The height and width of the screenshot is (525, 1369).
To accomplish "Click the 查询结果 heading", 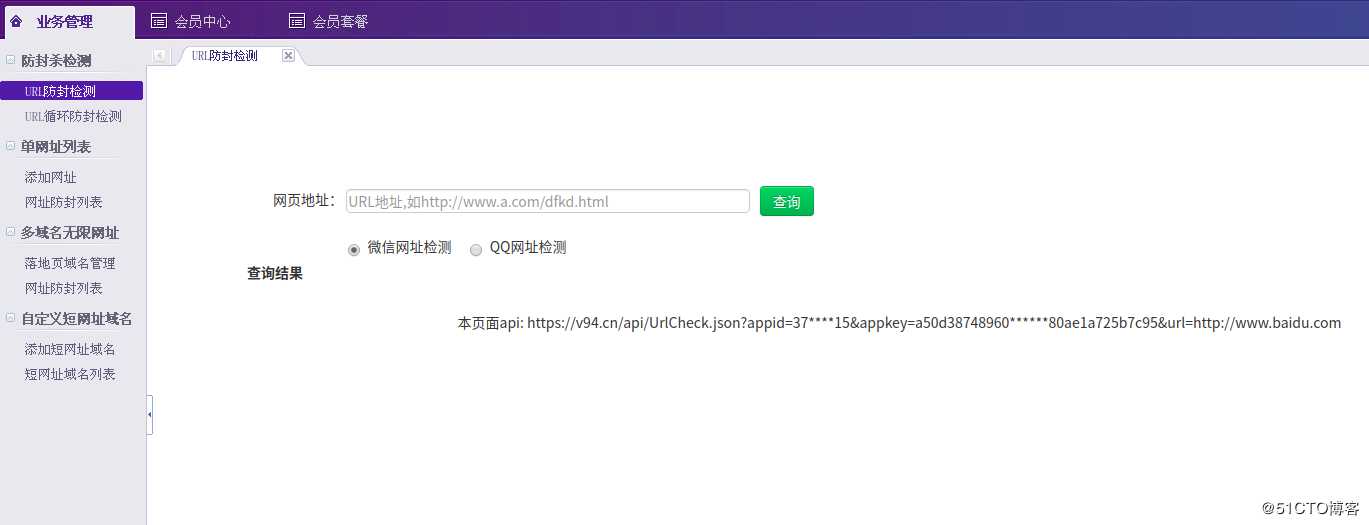I will pyautogui.click(x=275, y=273).
